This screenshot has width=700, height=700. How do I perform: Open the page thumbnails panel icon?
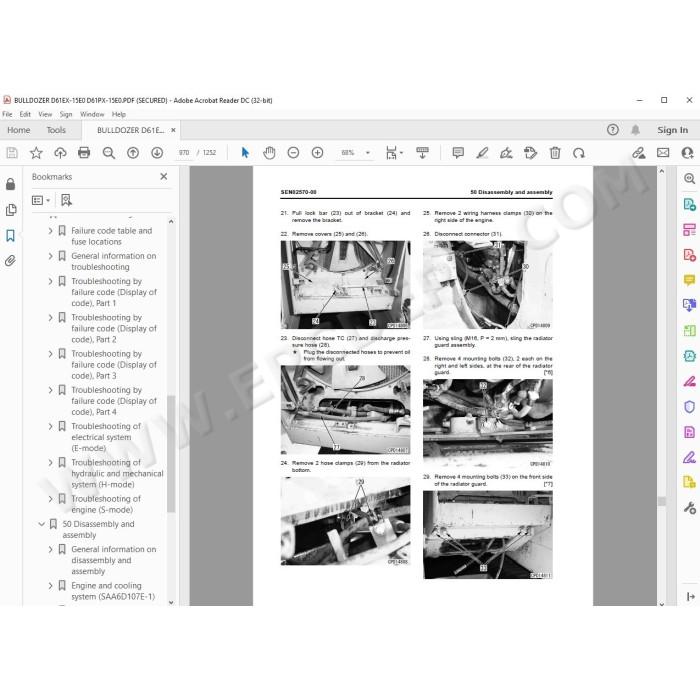click(x=11, y=210)
